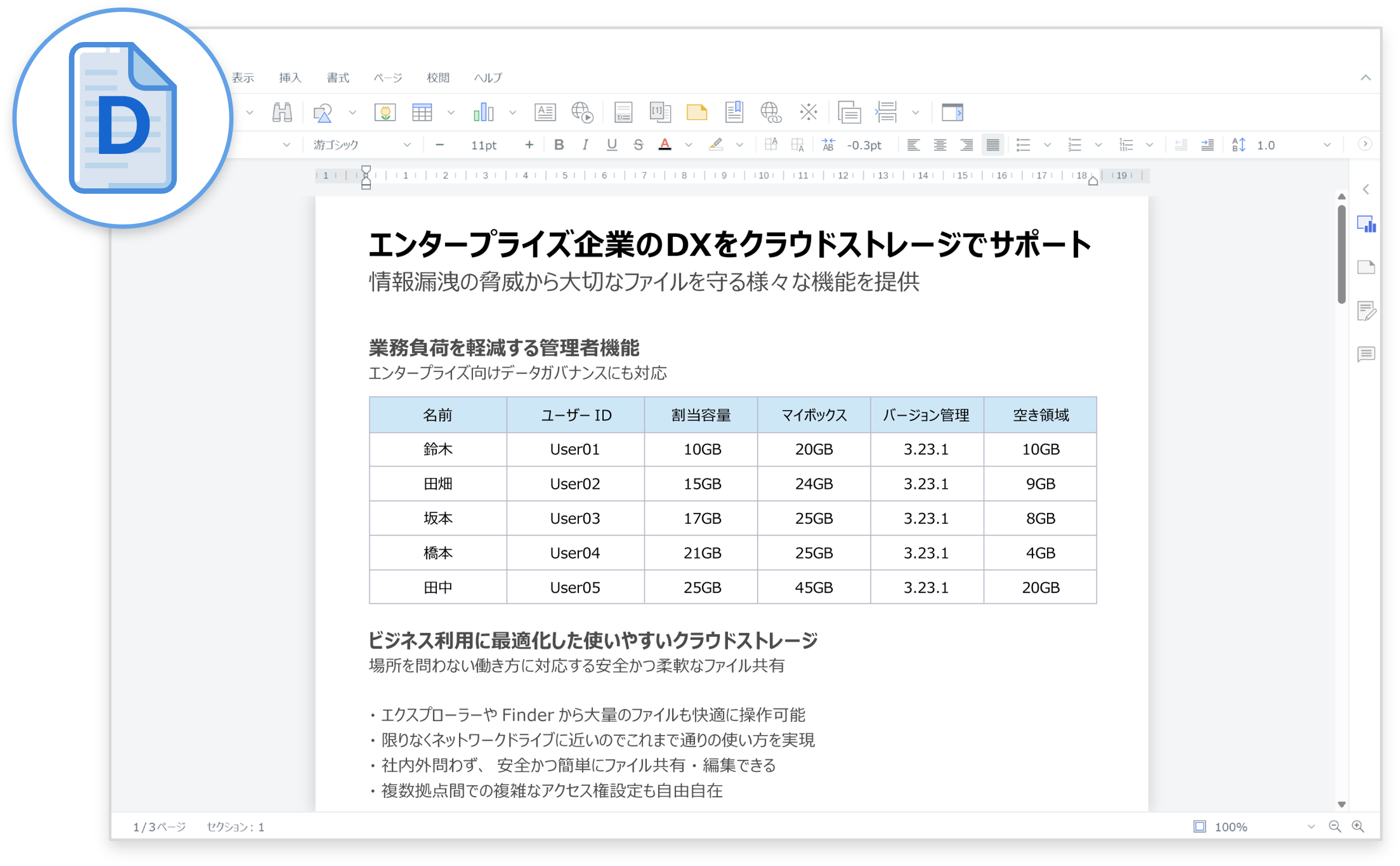Open the 表示 menu
Image resolution: width=1400 pixels, height=866 pixels.
pyautogui.click(x=243, y=78)
